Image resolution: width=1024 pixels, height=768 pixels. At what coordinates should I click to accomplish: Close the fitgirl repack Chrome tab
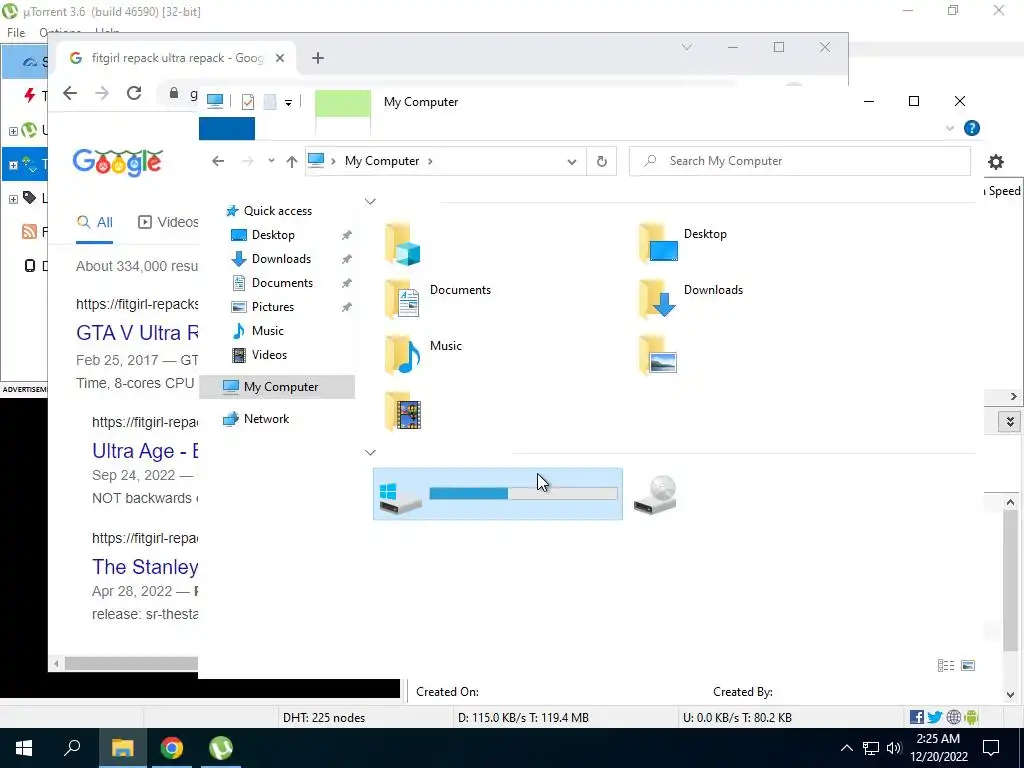(280, 58)
